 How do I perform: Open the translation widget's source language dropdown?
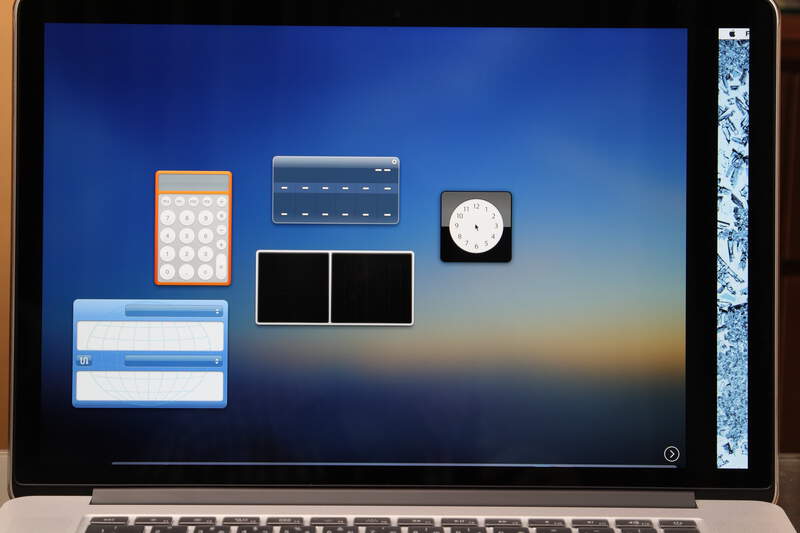click(x=173, y=311)
